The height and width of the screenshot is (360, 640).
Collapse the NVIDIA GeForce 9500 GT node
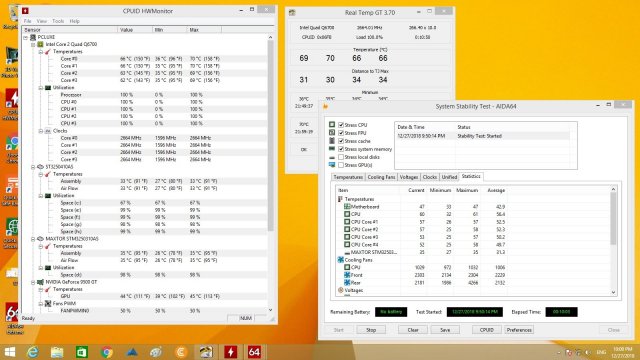click(33, 282)
